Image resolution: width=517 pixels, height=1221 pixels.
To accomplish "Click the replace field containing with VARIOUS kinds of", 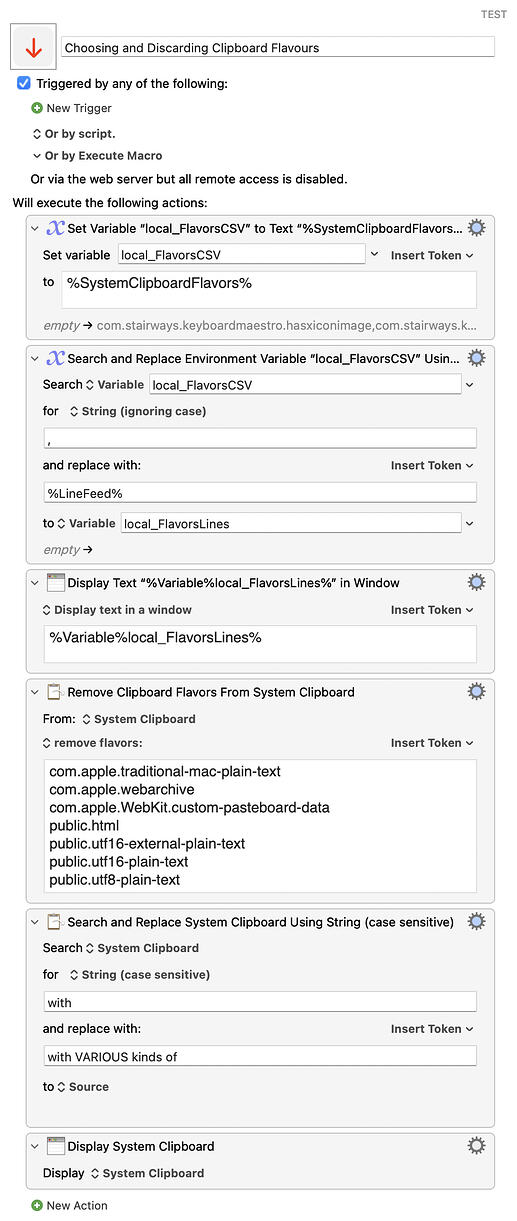I will click(260, 1056).
